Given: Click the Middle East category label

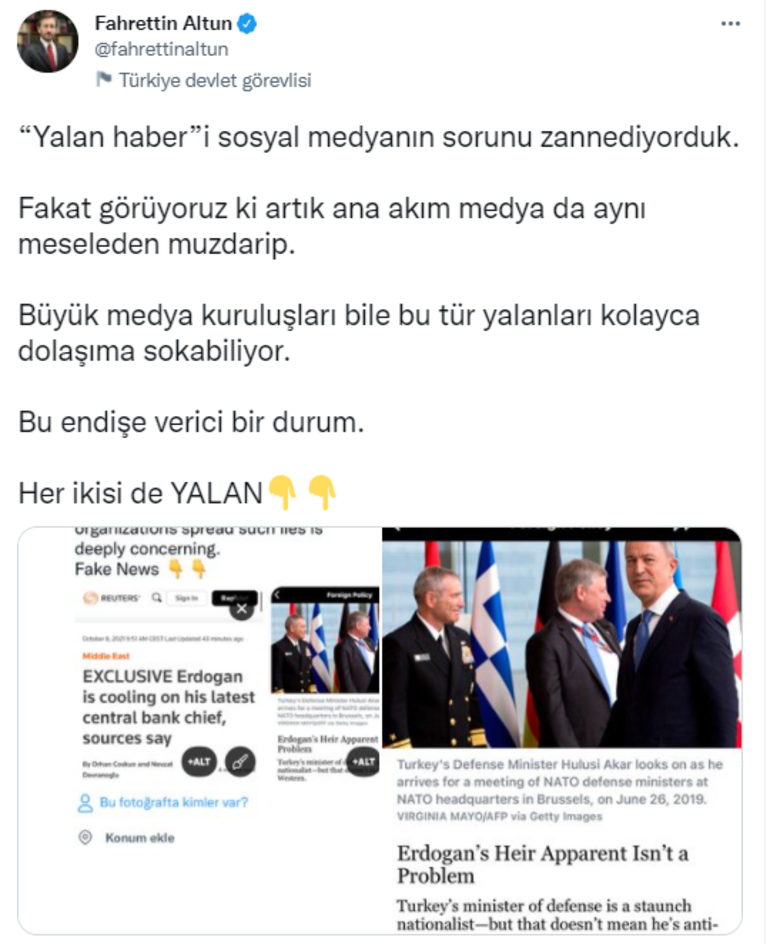Looking at the screenshot, I should click(106, 656).
